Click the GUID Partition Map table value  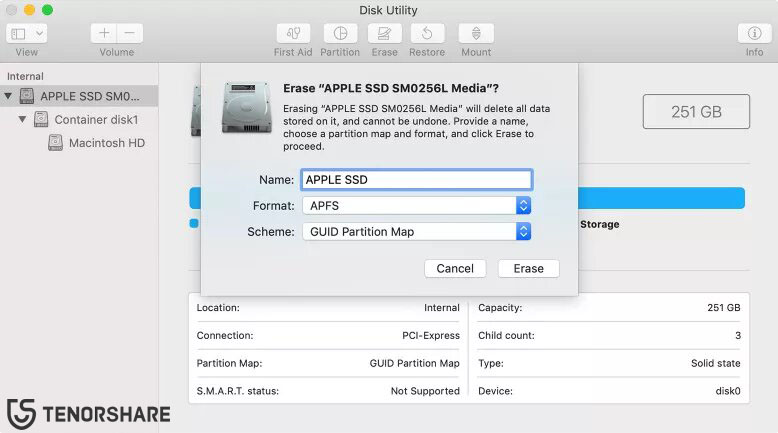(x=414, y=363)
